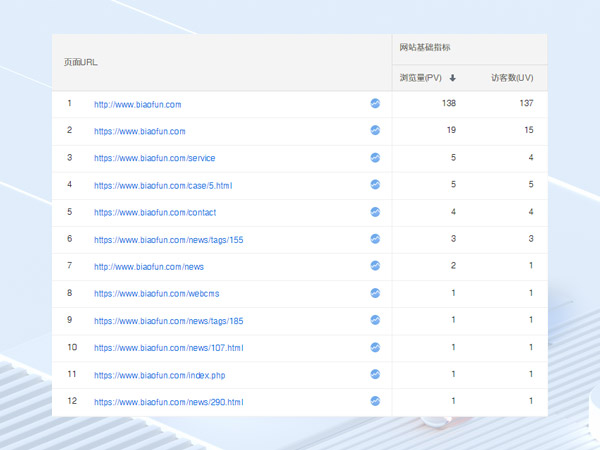Open the http://www.biaofun.com link in row 1
This screenshot has width=600, height=450.
coord(137,104)
